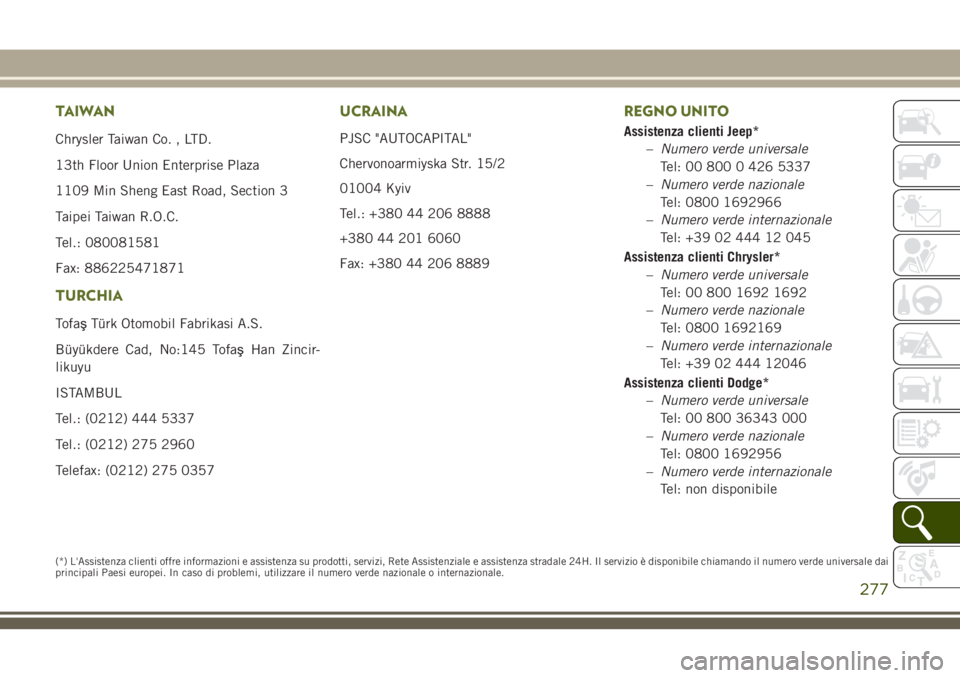Click the UCRAINA heading
The width and height of the screenshot is (960, 678).
pos(373,111)
